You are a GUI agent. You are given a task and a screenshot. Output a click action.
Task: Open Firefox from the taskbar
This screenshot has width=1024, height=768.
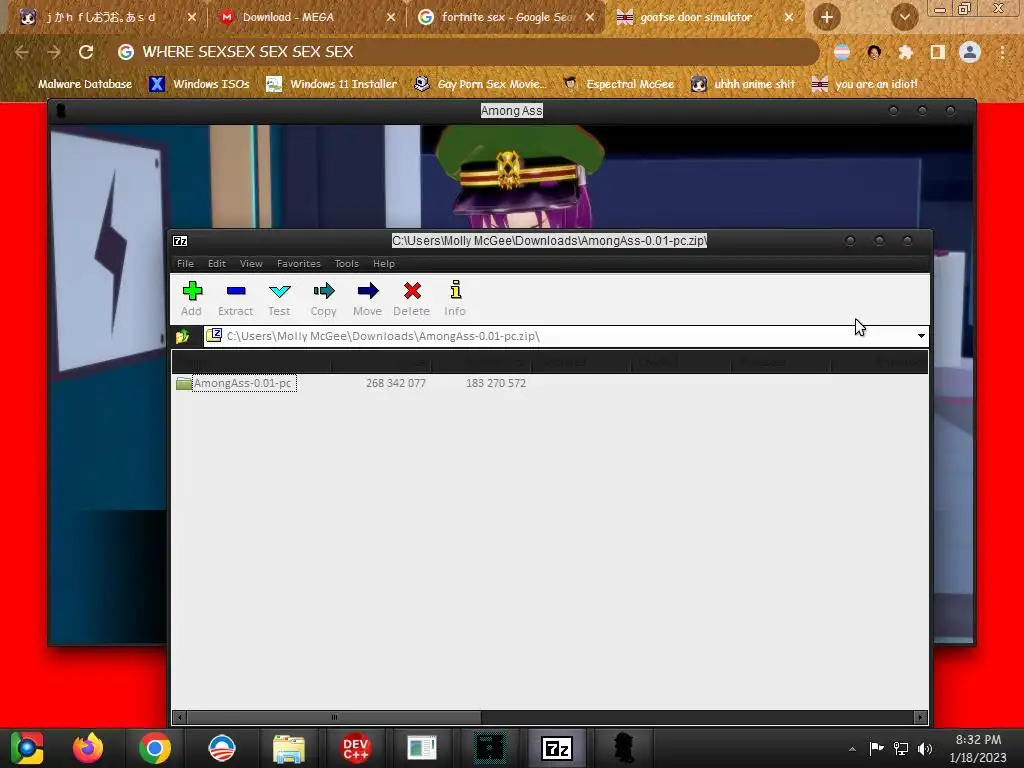[88, 748]
